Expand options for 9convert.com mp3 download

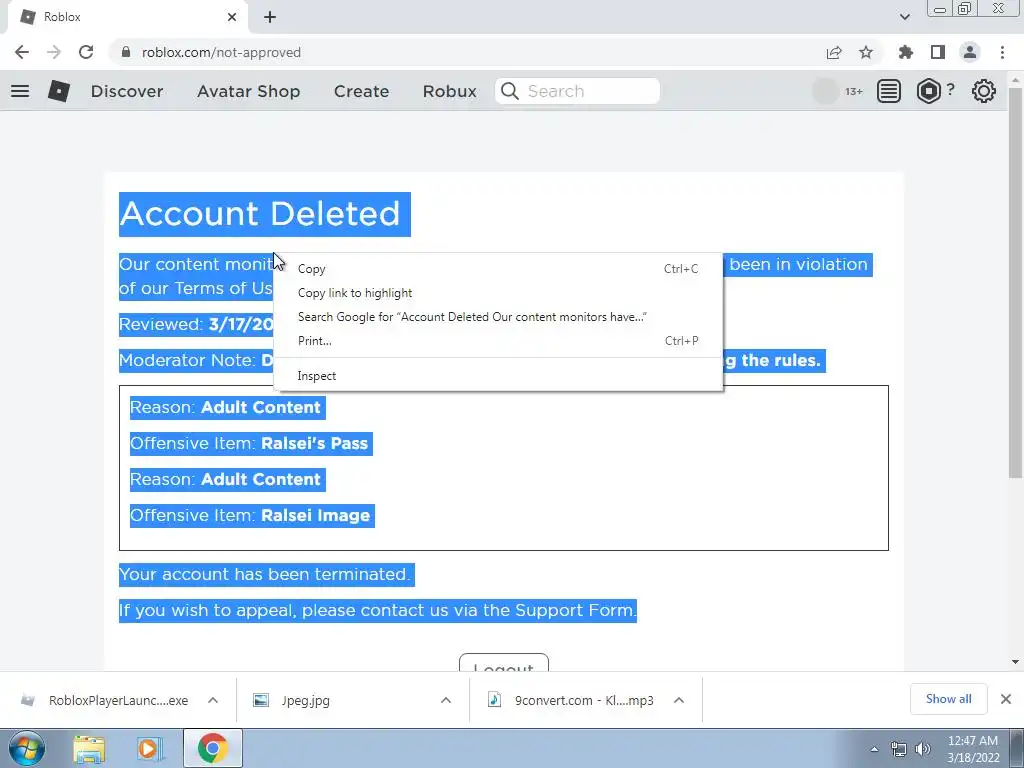pyautogui.click(x=679, y=700)
